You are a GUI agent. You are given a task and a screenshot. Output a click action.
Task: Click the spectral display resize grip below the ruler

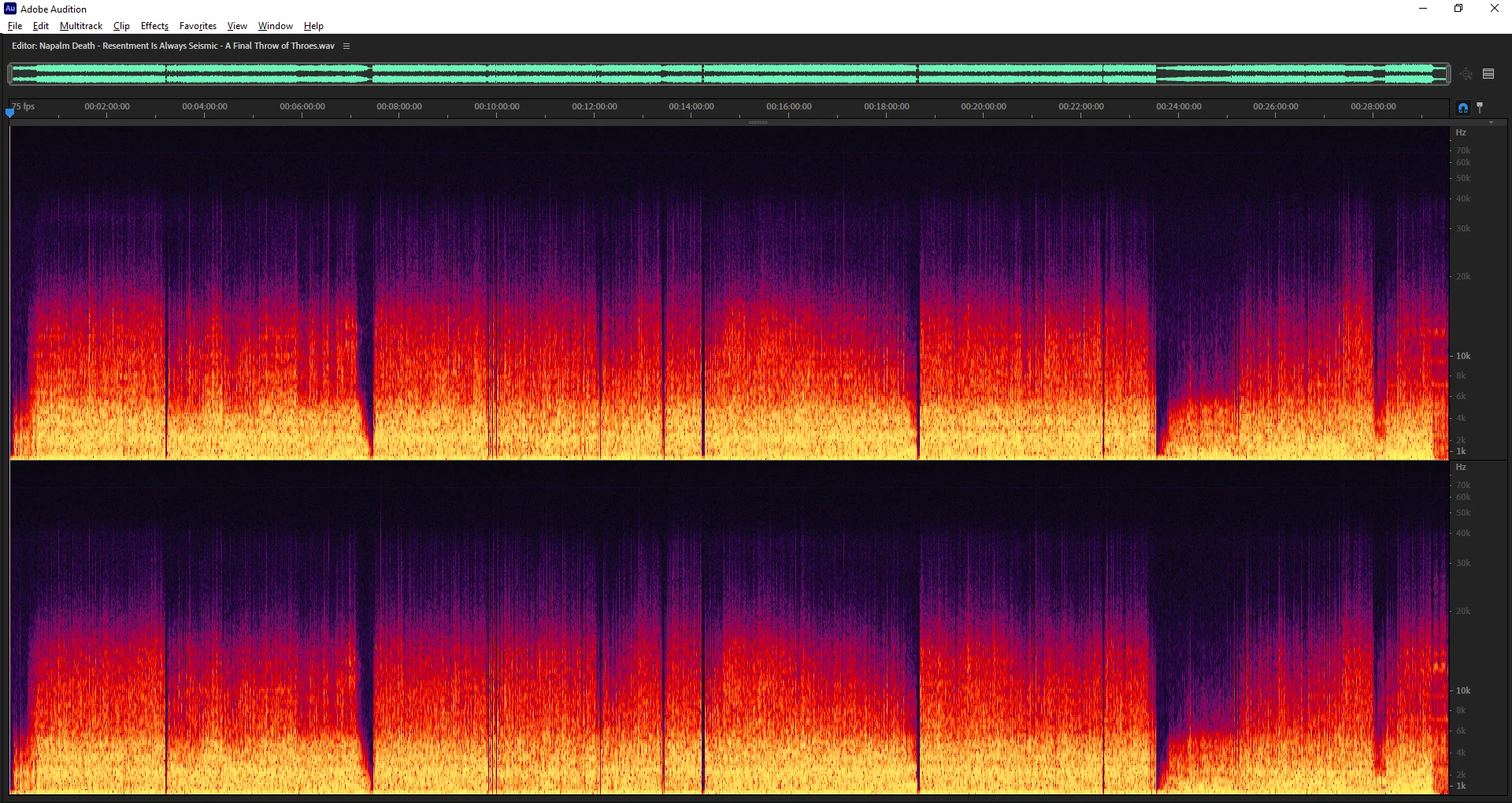click(758, 123)
